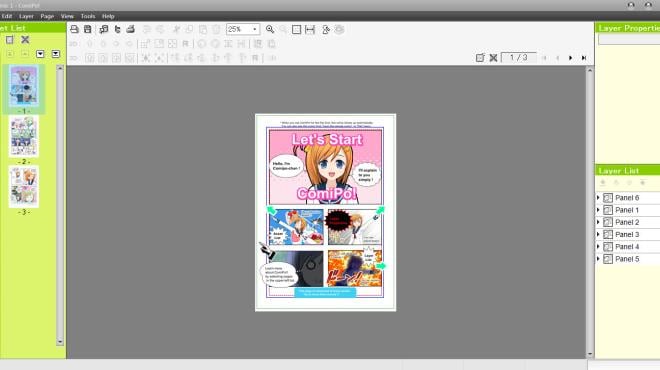Click the icon right of fit-to-width

pos(326,29)
